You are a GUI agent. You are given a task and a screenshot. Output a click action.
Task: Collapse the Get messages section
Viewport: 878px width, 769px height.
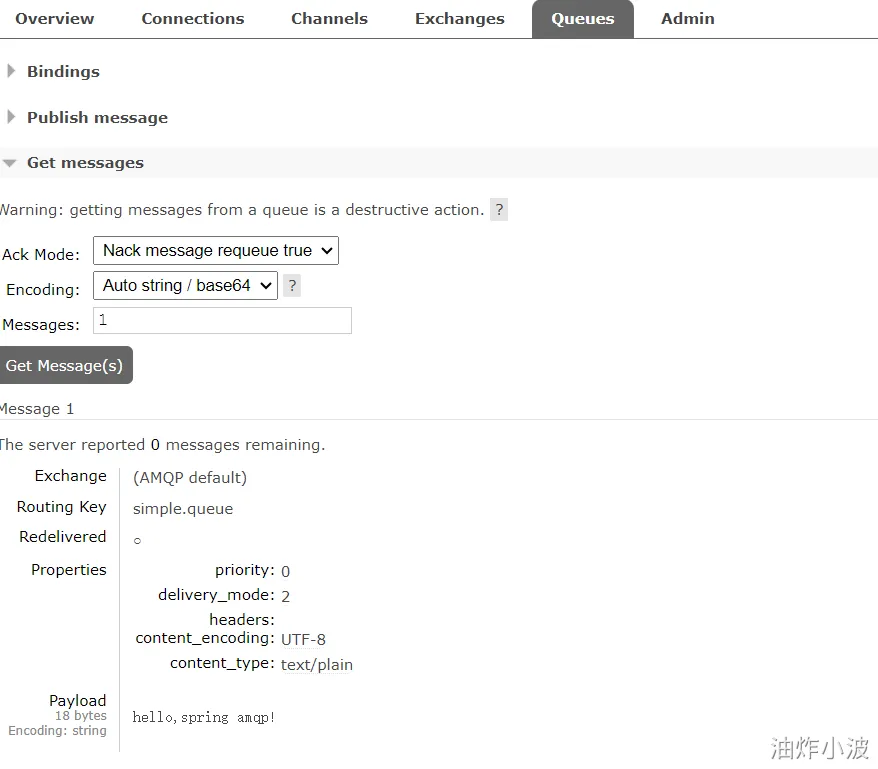(85, 162)
